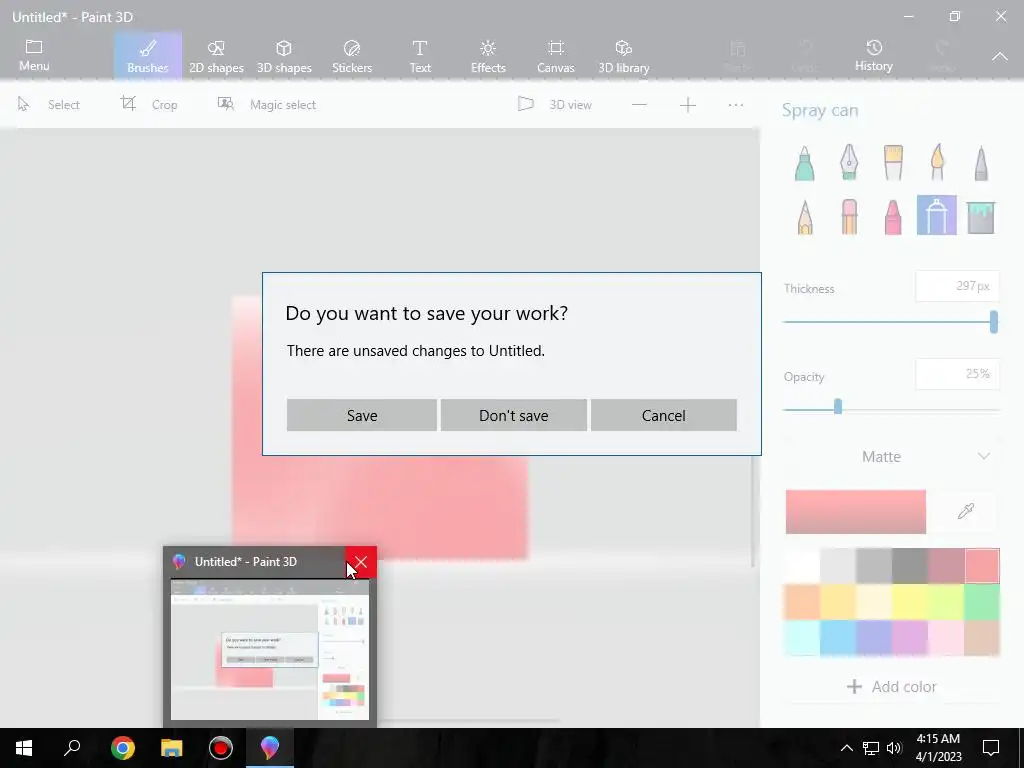
Task: Open File Explorer from the taskbar
Action: click(x=172, y=748)
